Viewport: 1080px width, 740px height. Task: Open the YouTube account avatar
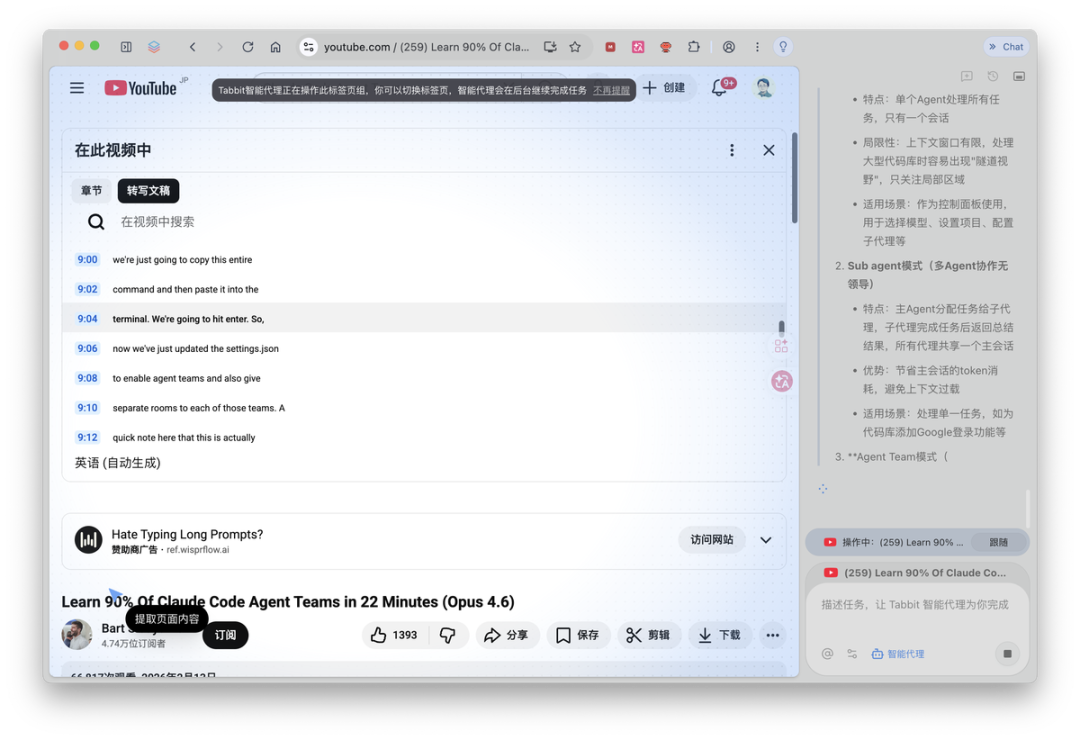click(x=763, y=88)
